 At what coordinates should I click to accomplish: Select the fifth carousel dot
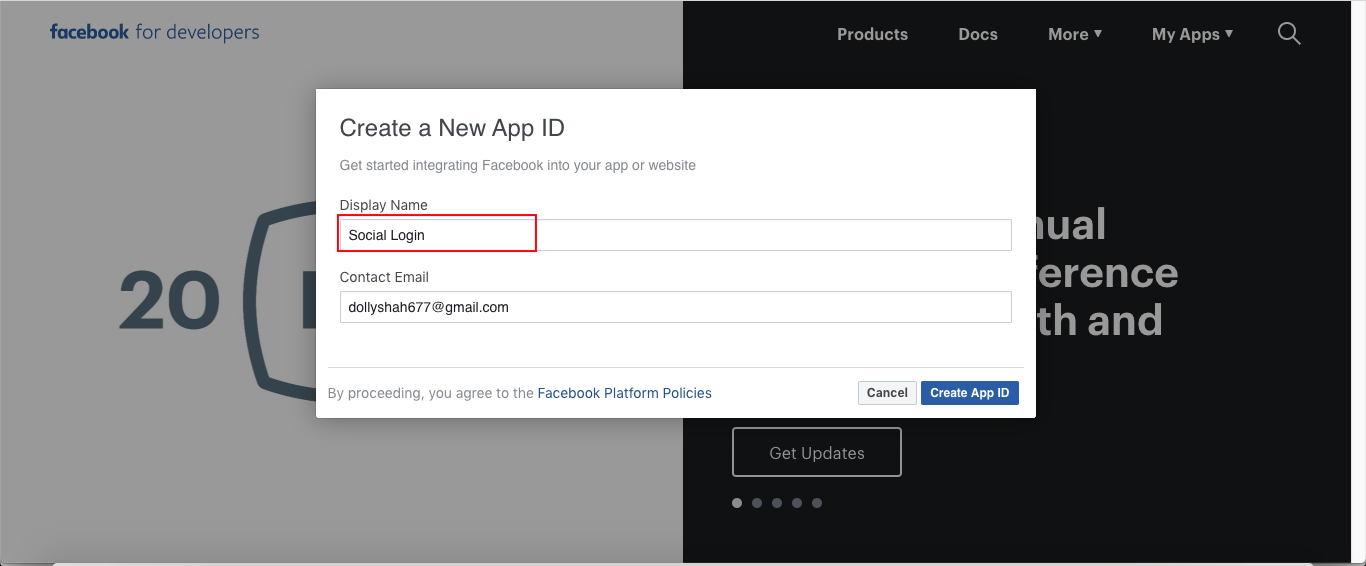(x=817, y=503)
